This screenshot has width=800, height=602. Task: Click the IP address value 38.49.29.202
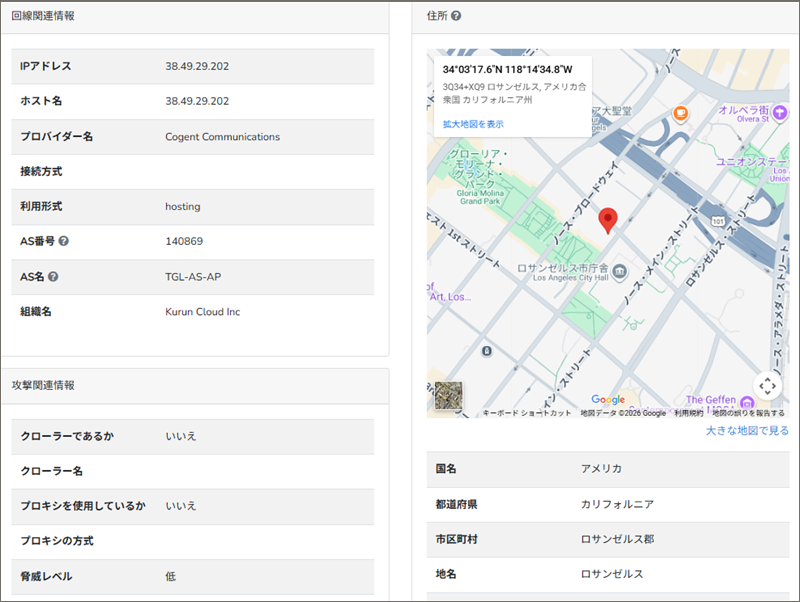point(197,66)
